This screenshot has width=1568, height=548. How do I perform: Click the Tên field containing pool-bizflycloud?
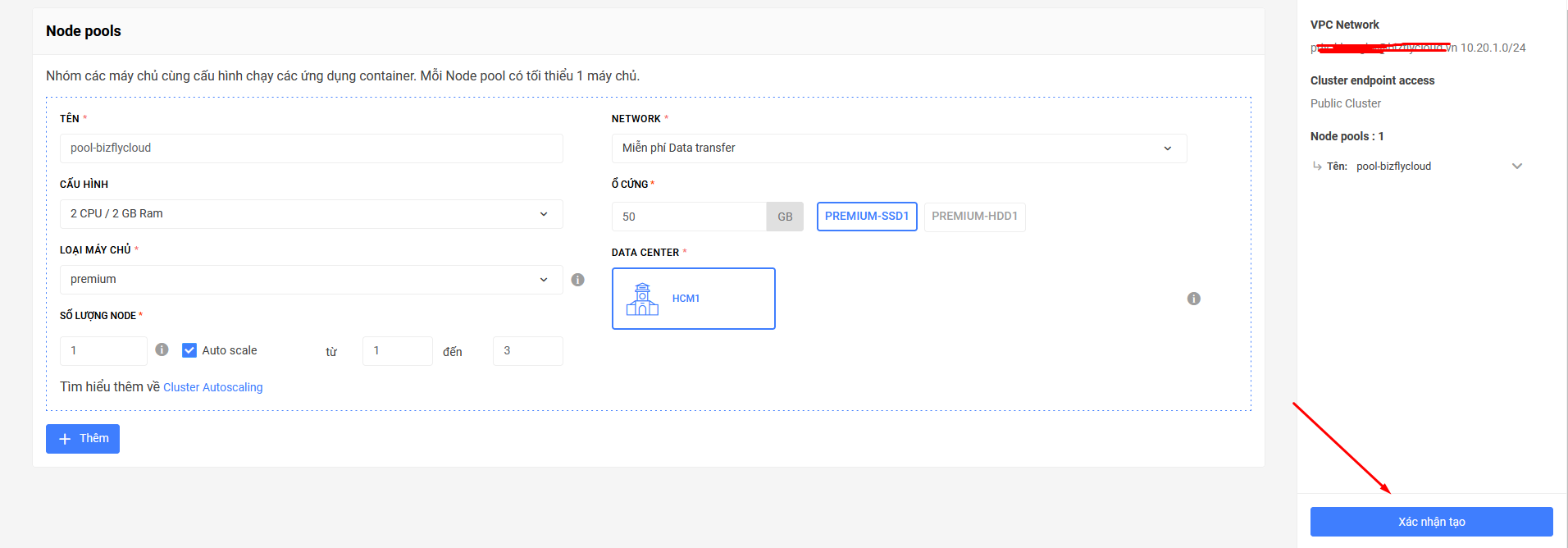[x=311, y=148]
